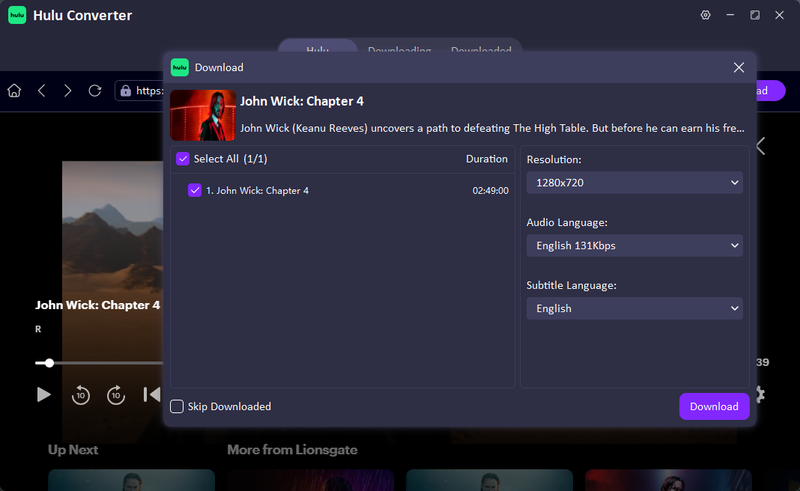Click the Hulu Converter app logo
The height and width of the screenshot is (491, 800).
coord(17,15)
